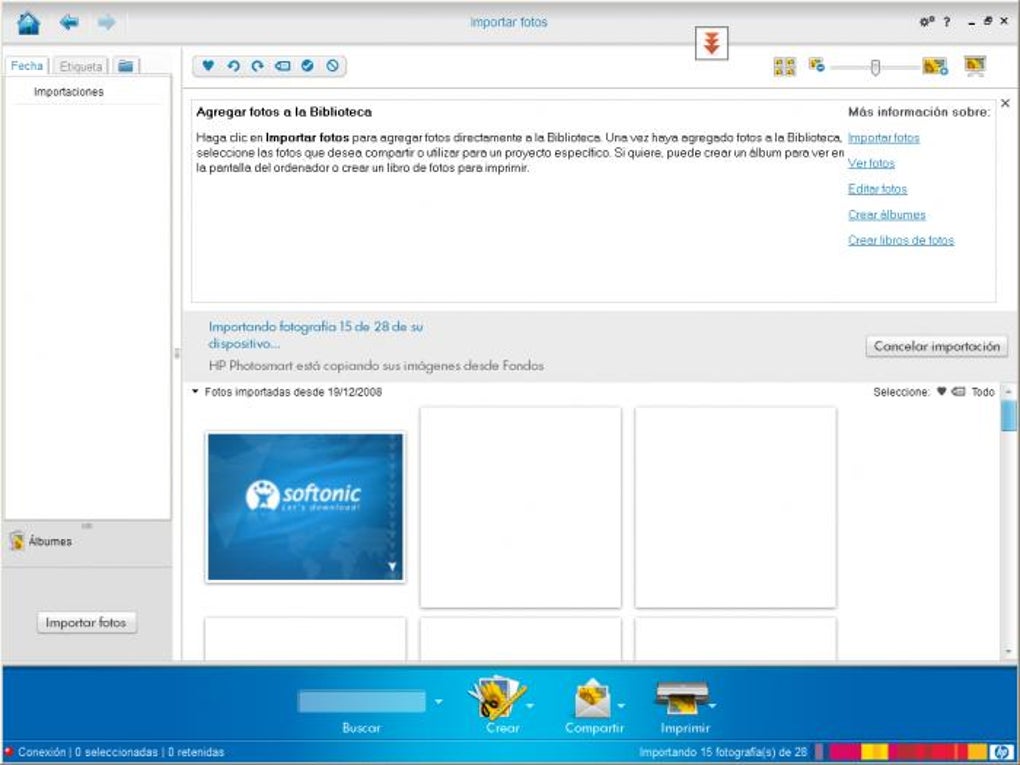Image resolution: width=1020 pixels, height=765 pixels.
Task: Click the Compartir envelope icon
Action: 593,699
